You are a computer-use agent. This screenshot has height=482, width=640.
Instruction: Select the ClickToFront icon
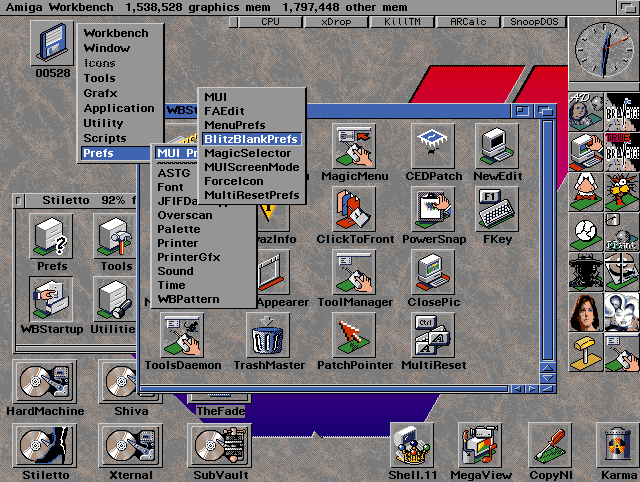(354, 209)
